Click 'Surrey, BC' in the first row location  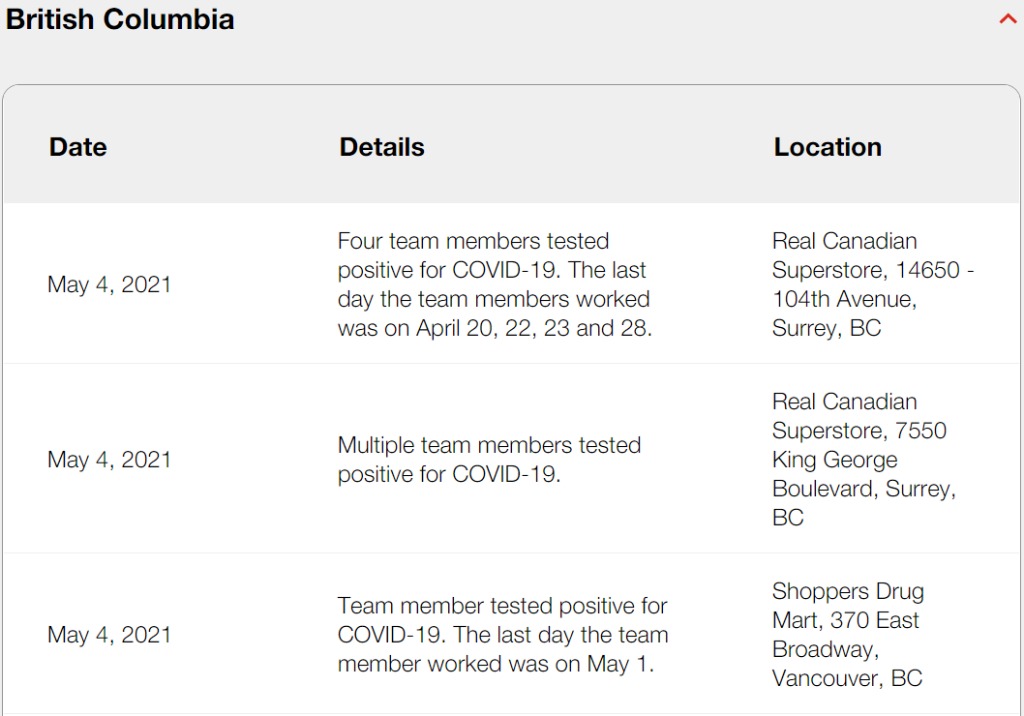[826, 328]
